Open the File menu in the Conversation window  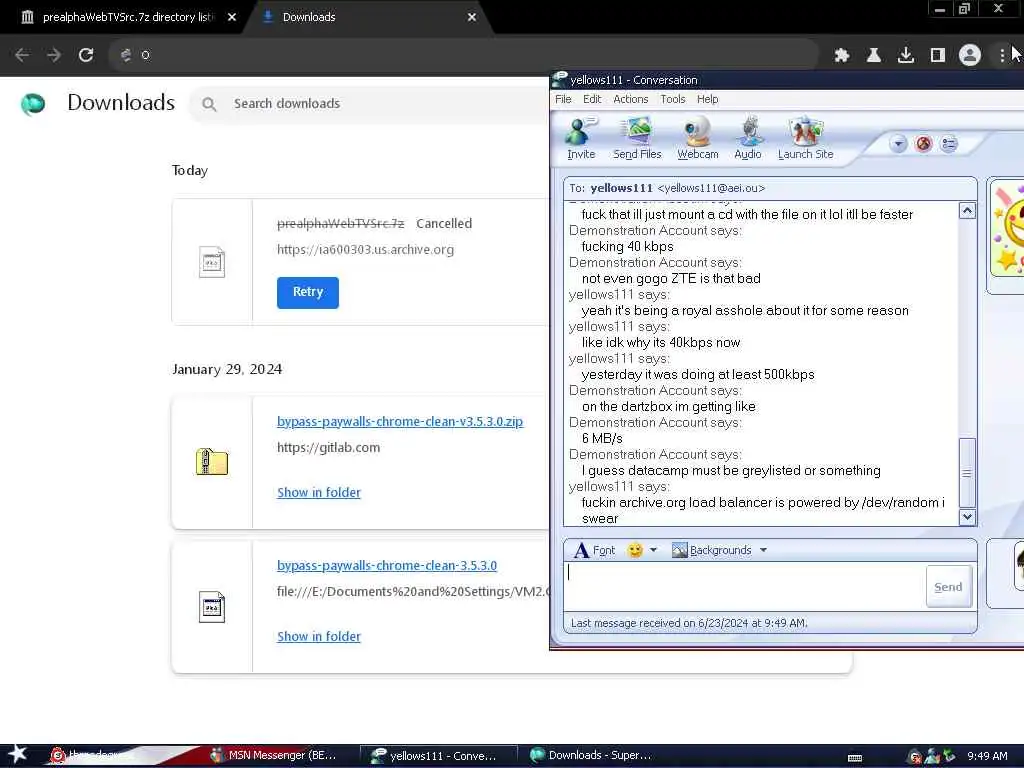click(x=563, y=99)
